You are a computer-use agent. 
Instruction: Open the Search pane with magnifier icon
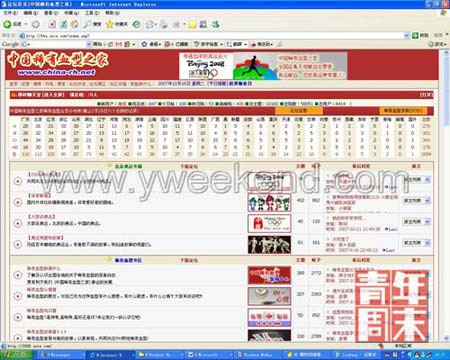coord(87,24)
